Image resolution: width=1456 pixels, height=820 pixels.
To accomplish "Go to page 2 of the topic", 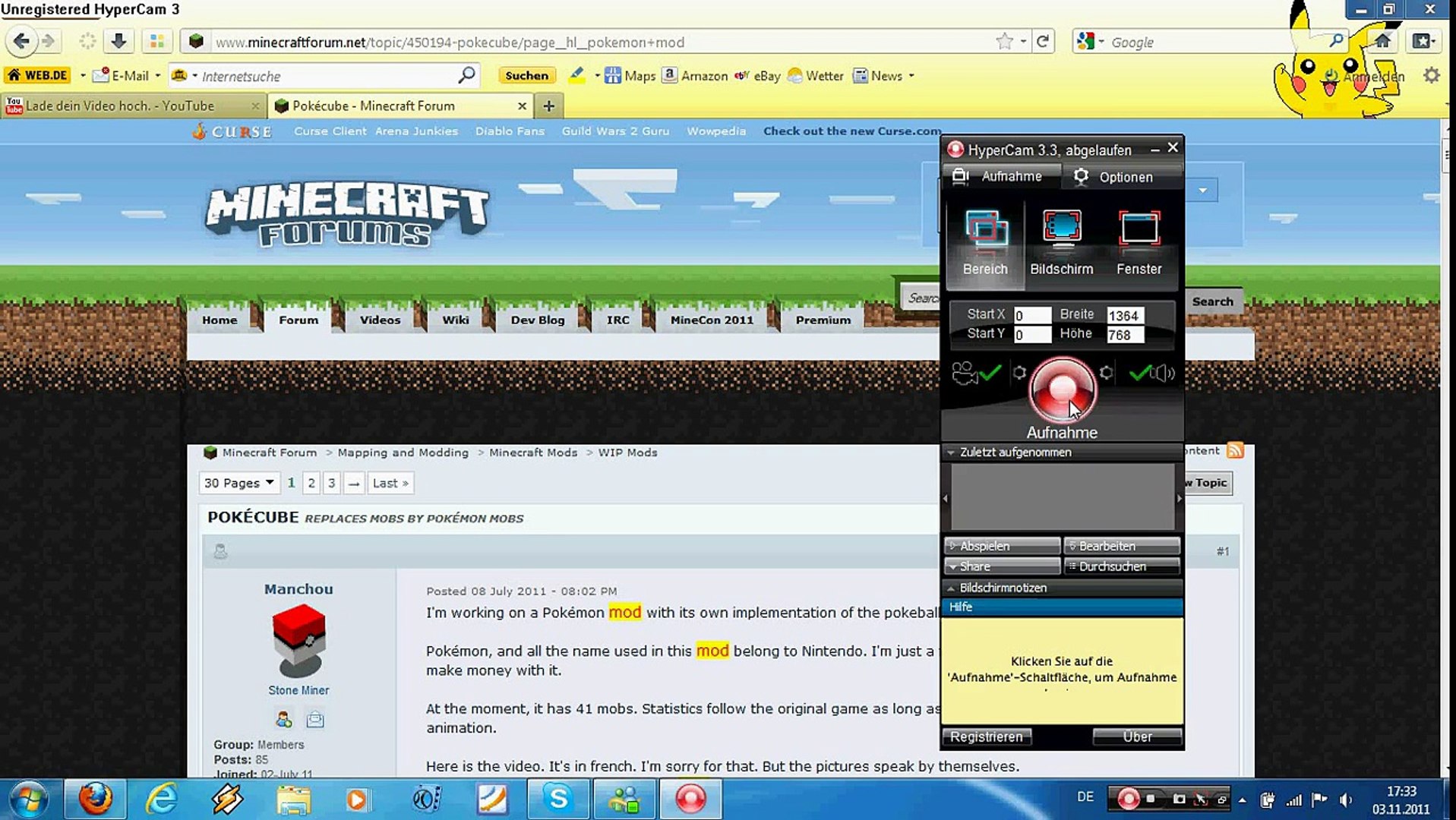I will [311, 483].
